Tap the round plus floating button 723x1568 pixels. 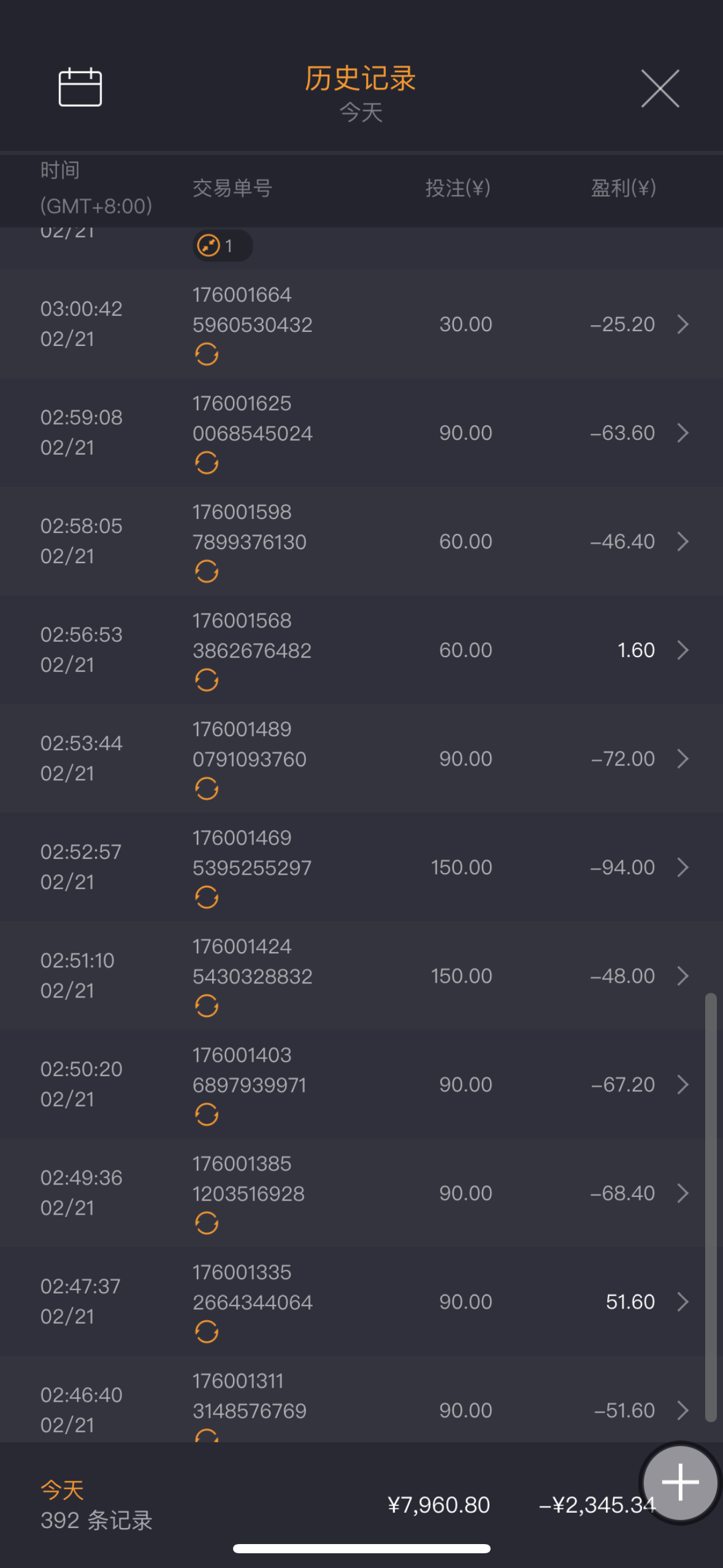click(x=680, y=1482)
